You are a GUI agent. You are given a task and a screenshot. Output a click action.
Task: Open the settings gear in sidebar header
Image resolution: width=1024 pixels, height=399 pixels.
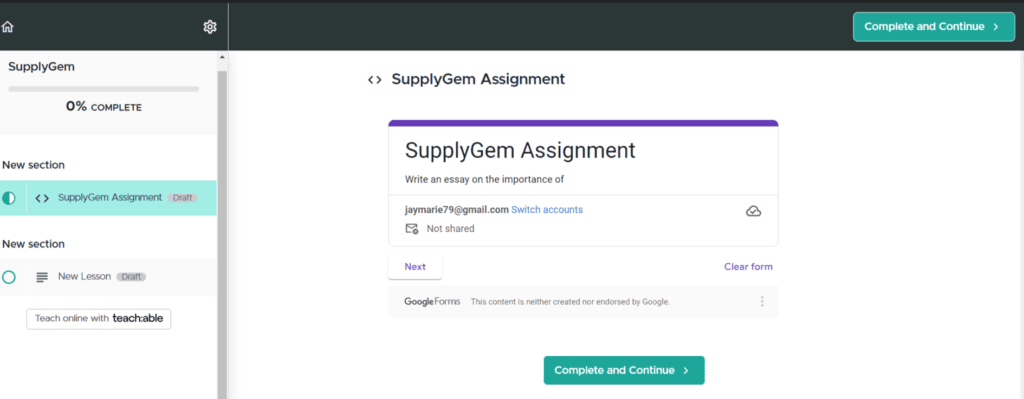(210, 27)
